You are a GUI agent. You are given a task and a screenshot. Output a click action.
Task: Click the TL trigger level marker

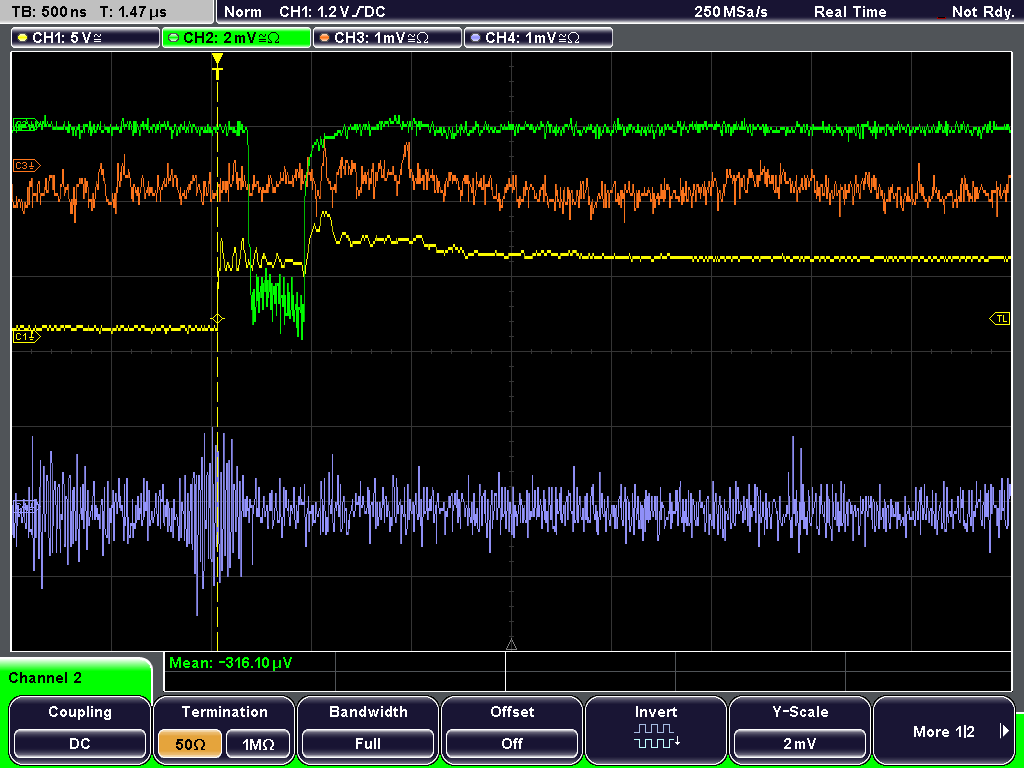[1000, 319]
